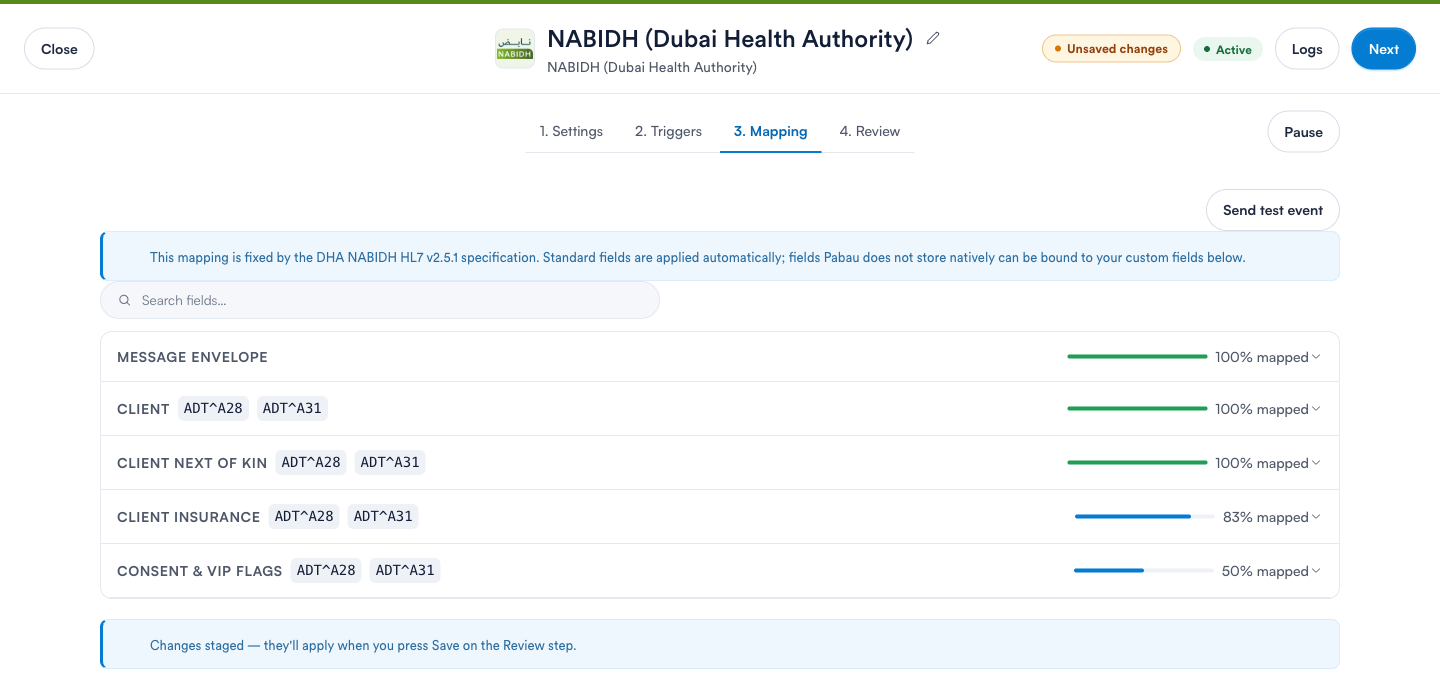Click Send test event button
Image resolution: width=1440 pixels, height=700 pixels.
point(1272,210)
